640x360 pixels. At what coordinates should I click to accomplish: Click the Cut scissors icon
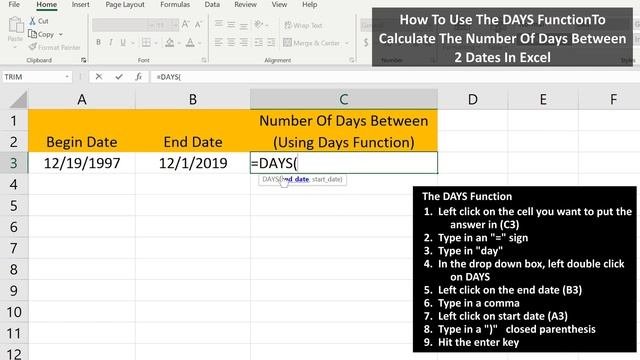pyautogui.click(x=32, y=21)
